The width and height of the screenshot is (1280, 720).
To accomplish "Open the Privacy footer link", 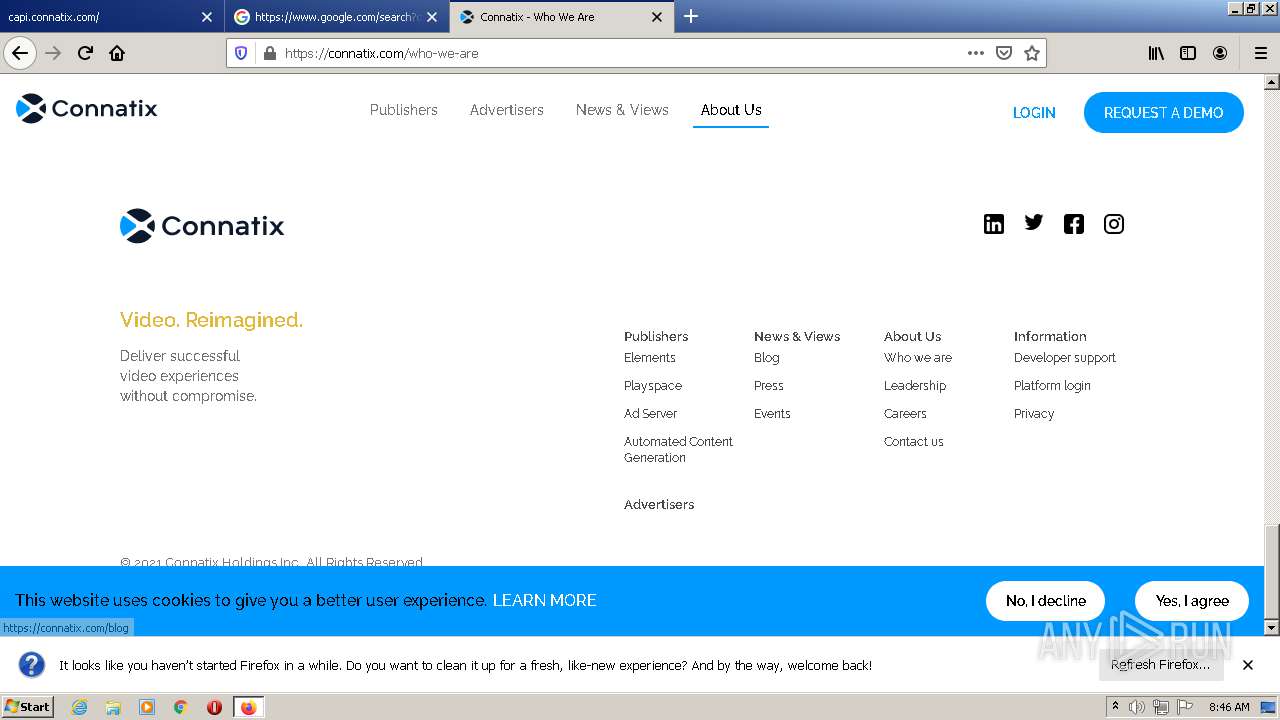I will pyautogui.click(x=1034, y=414).
